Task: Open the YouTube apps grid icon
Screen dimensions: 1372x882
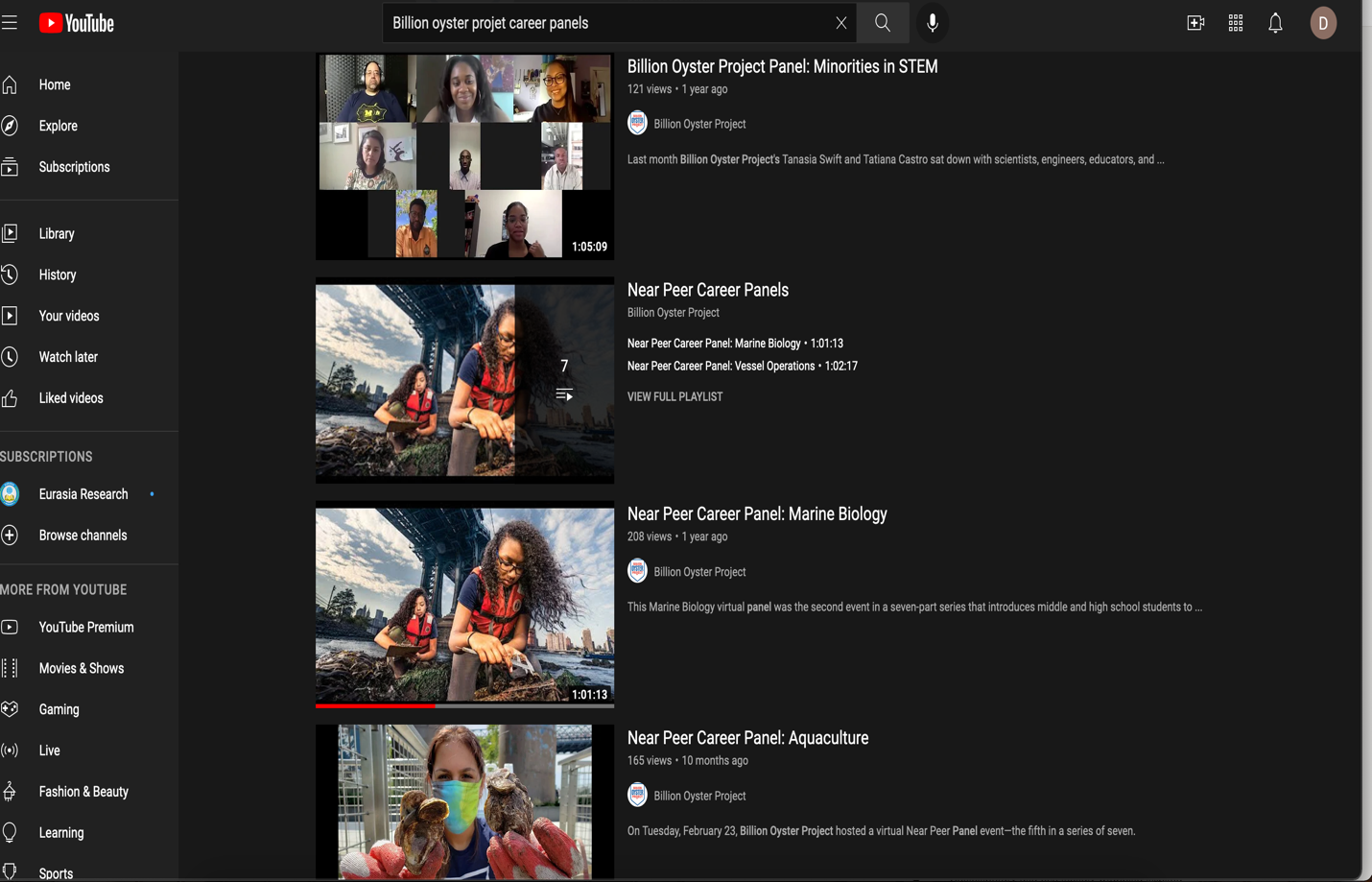Action: 1236,23
